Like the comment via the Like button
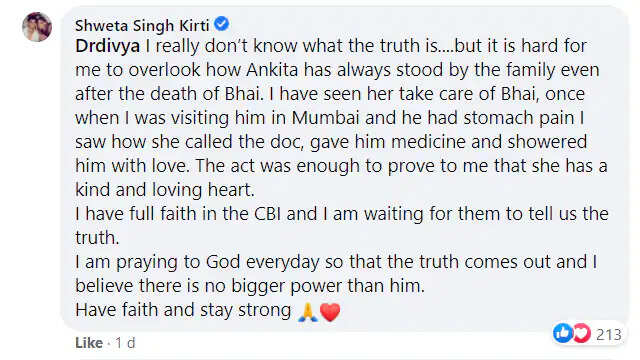The width and height of the screenshot is (640, 360). click(89, 343)
